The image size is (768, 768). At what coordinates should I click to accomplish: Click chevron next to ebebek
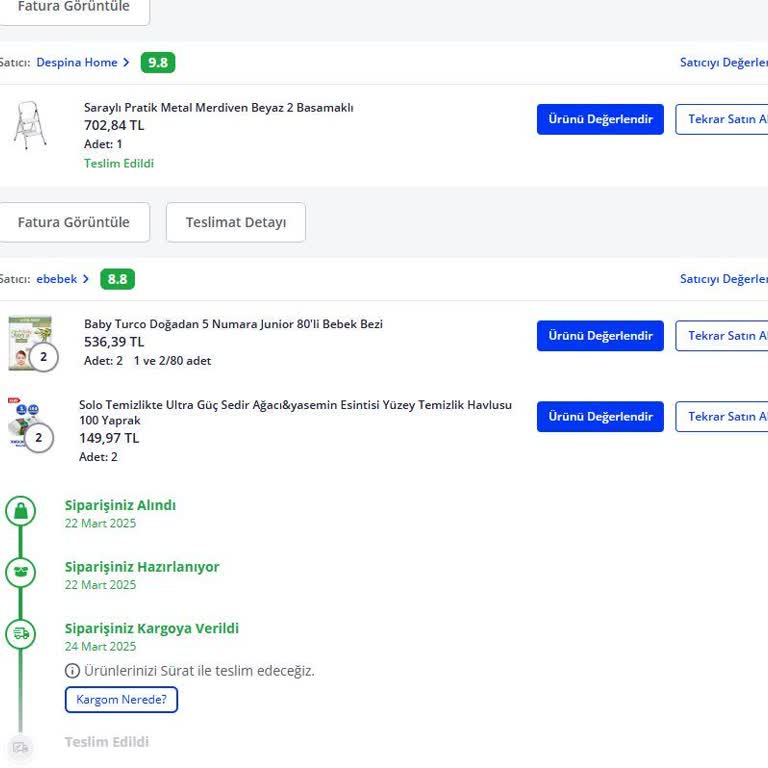point(86,279)
